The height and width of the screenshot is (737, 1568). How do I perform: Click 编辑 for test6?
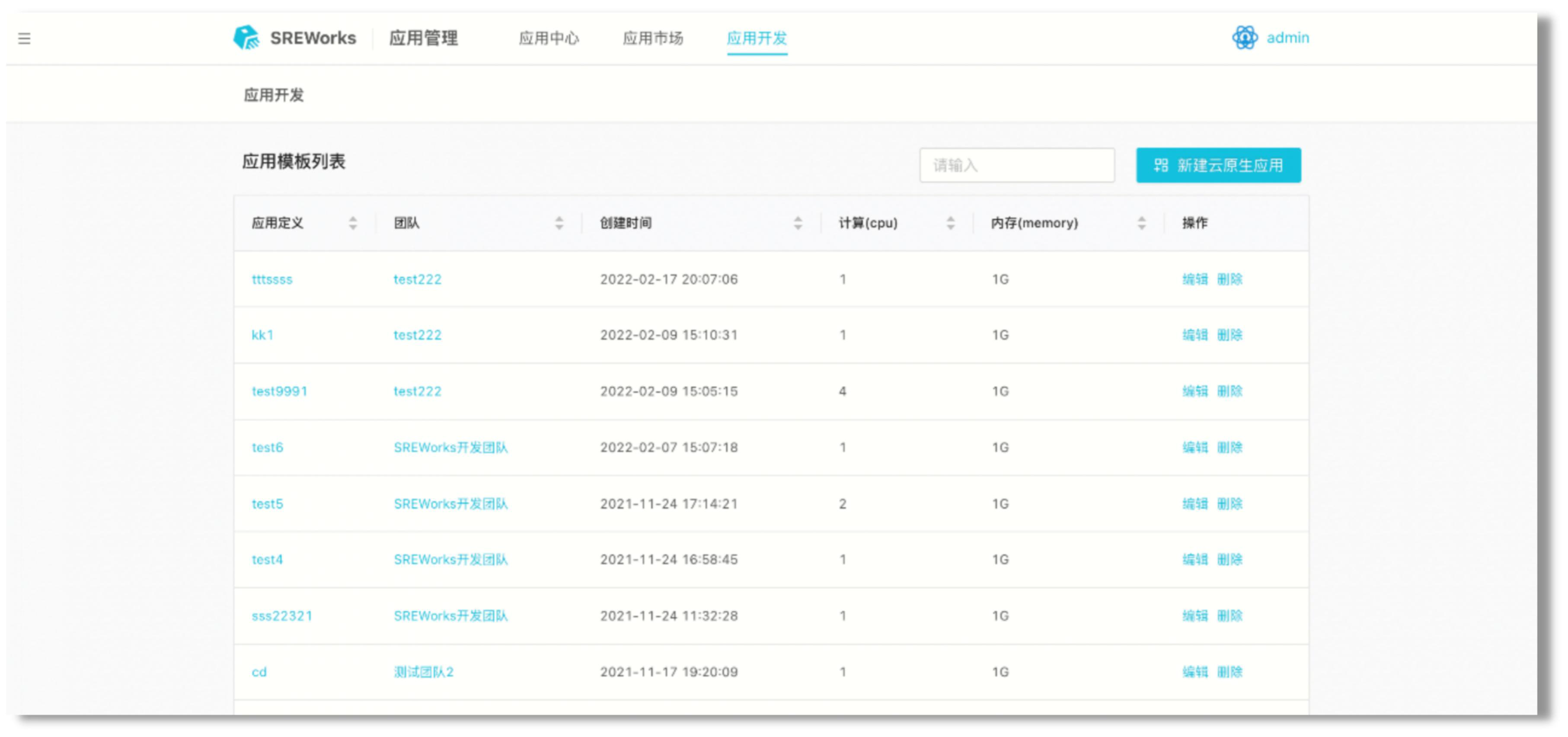(1195, 448)
